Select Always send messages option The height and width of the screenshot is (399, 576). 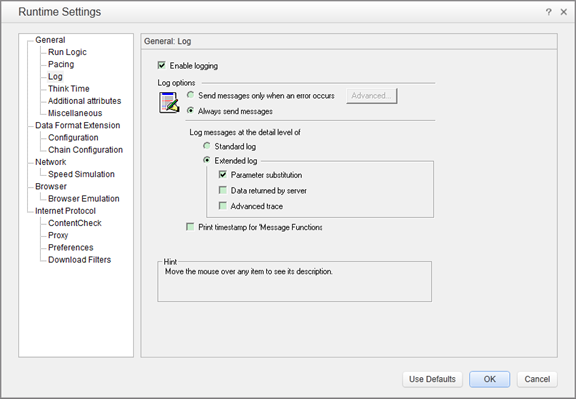tap(190, 111)
